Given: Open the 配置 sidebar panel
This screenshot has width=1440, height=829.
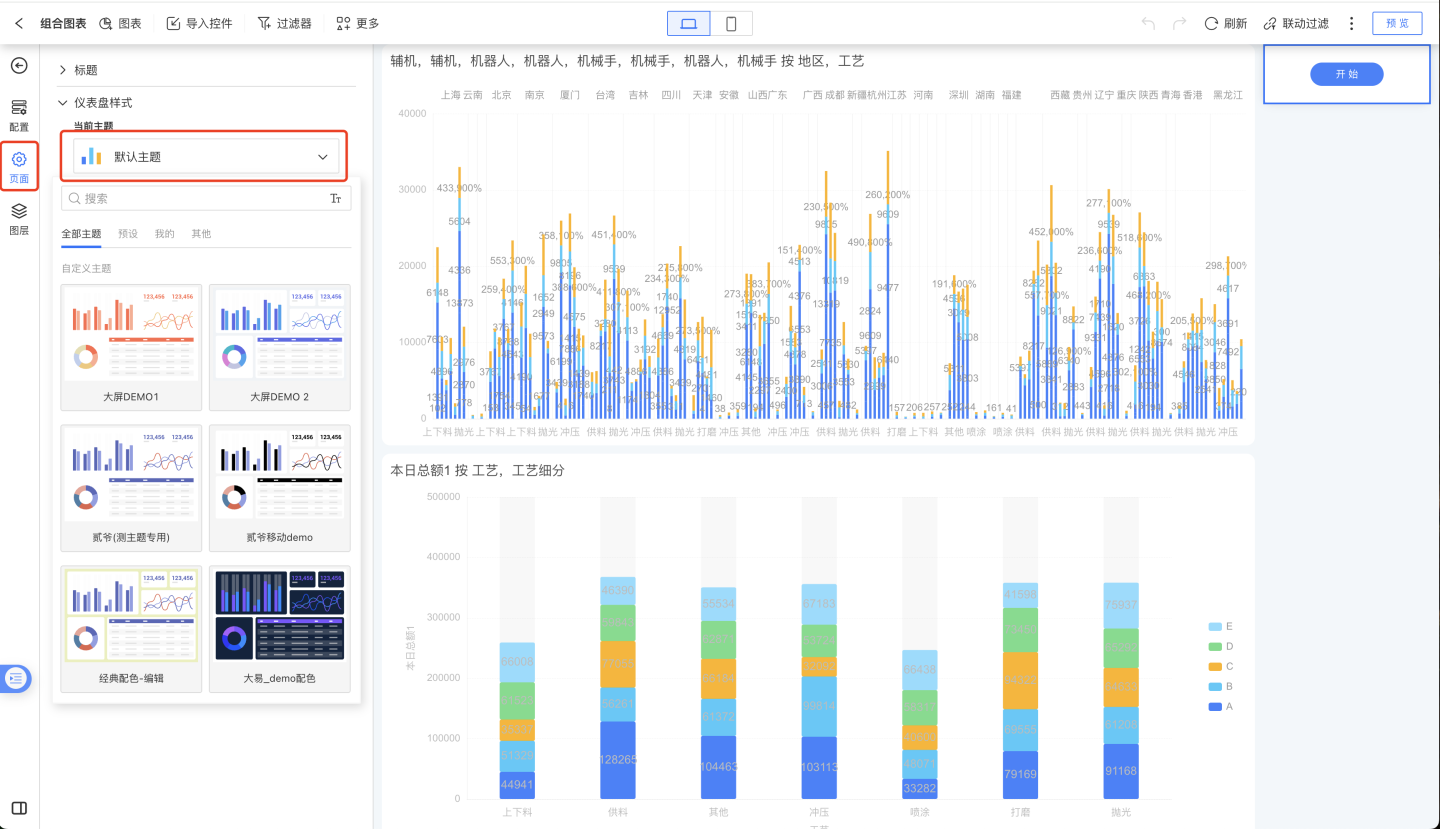Looking at the screenshot, I should point(19,115).
